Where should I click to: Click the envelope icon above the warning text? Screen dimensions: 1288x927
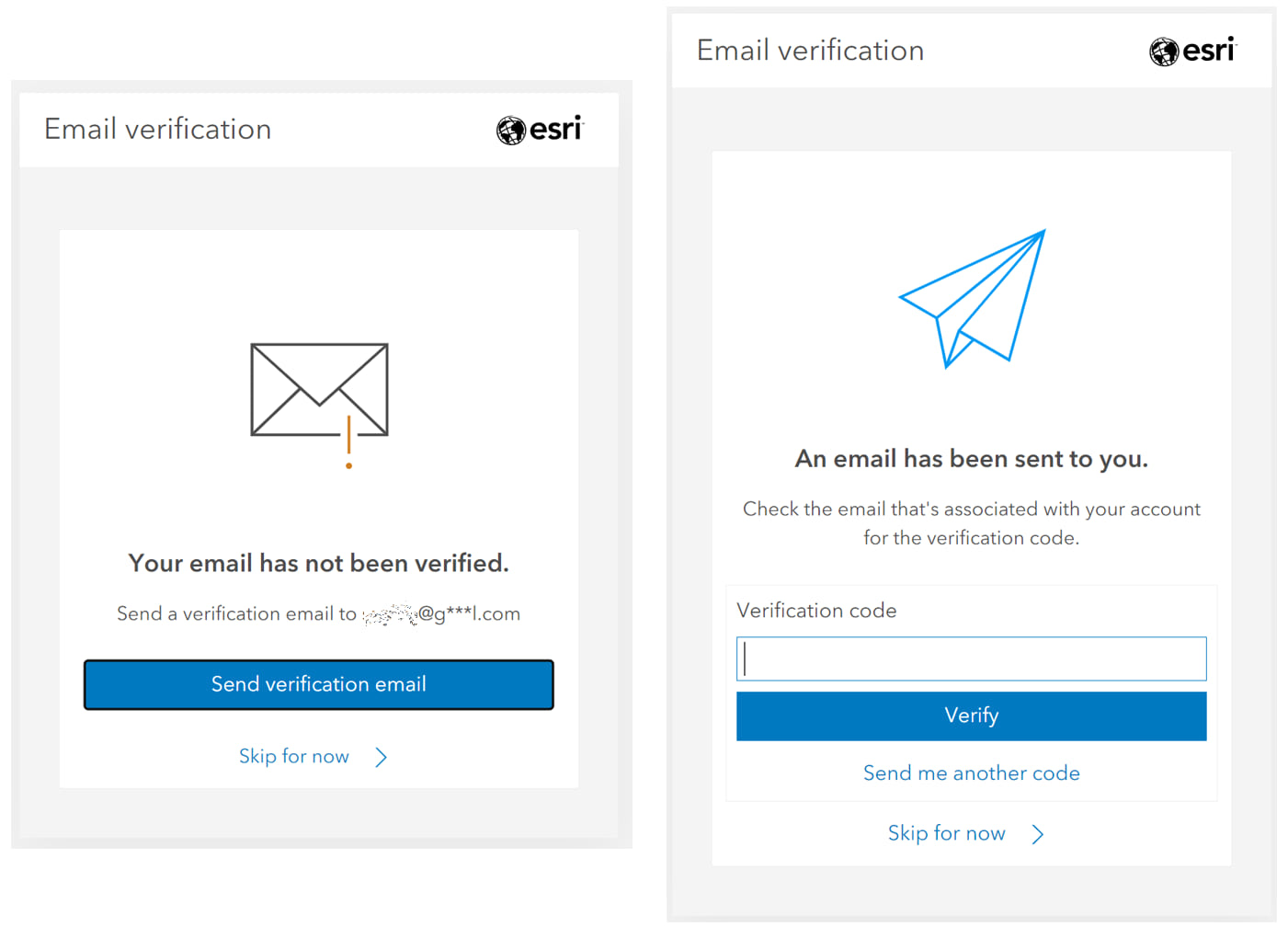318,390
